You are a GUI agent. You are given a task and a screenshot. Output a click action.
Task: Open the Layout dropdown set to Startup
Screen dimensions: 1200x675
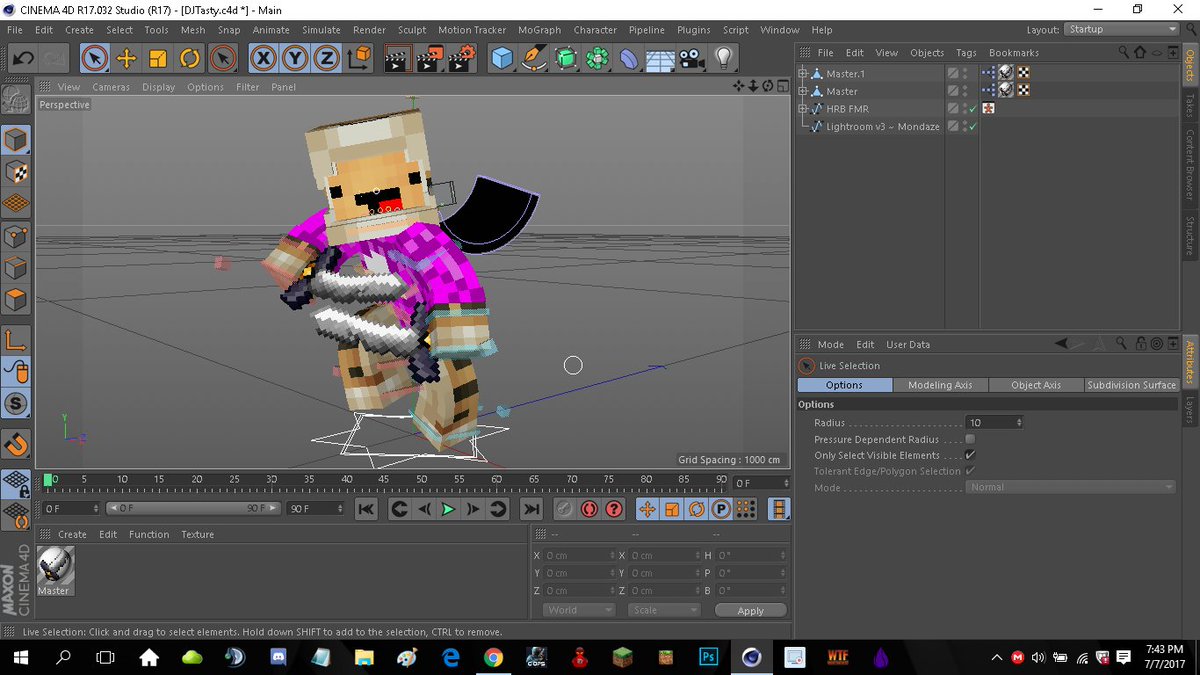coord(1120,29)
